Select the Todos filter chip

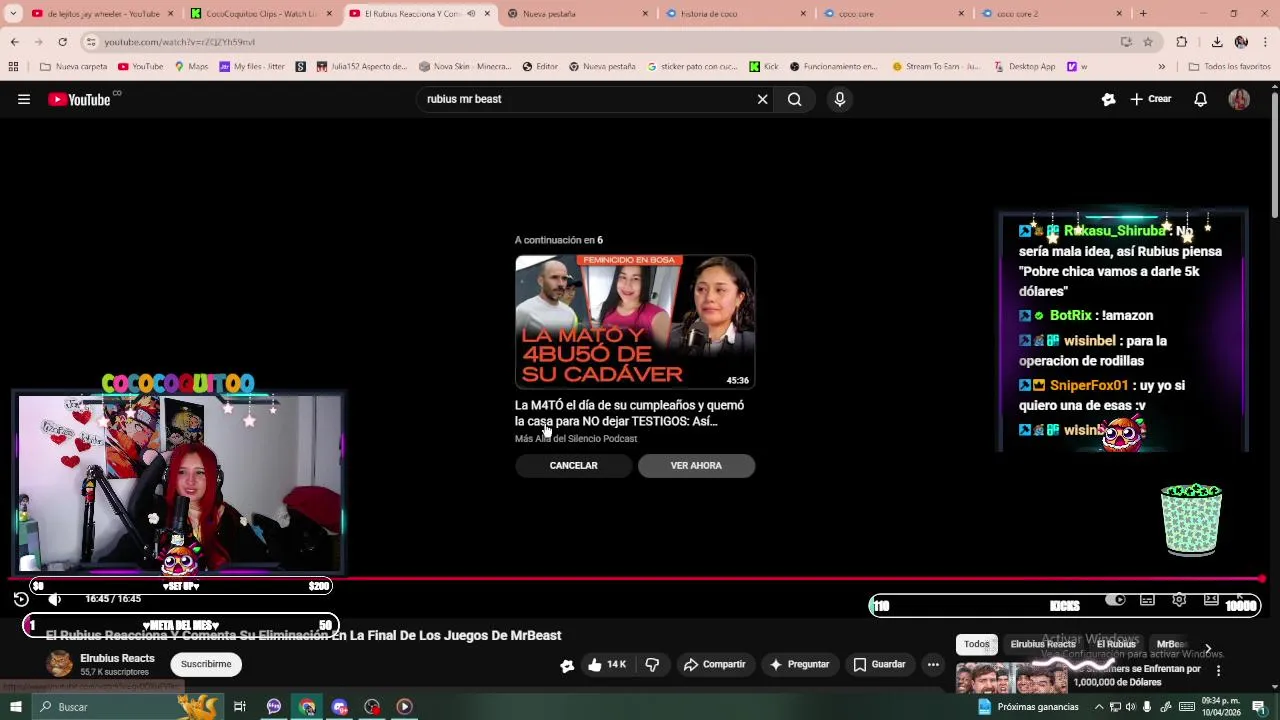(x=977, y=644)
